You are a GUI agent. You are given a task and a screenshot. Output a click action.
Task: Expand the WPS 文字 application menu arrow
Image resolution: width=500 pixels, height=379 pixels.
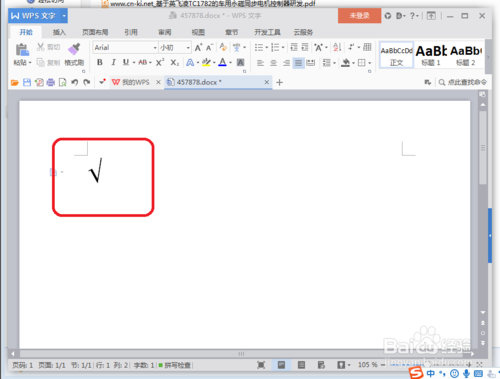coord(64,16)
